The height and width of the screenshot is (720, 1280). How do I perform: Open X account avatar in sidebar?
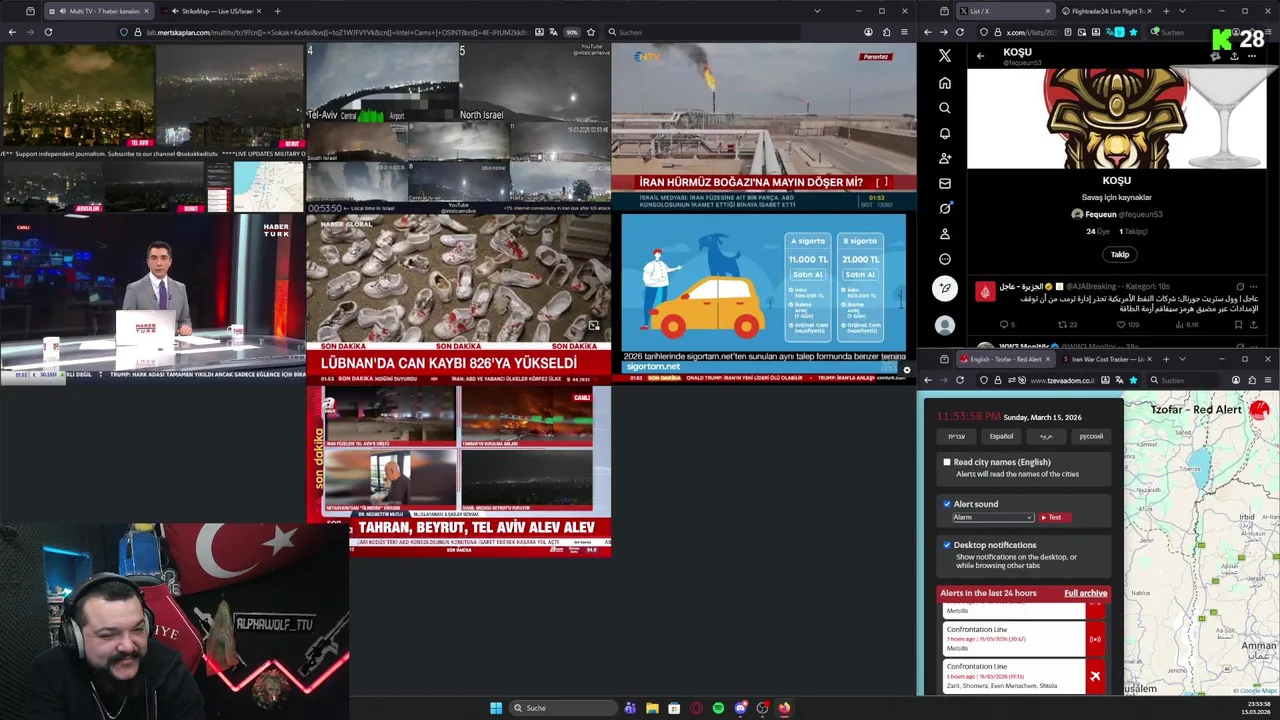pos(945,326)
